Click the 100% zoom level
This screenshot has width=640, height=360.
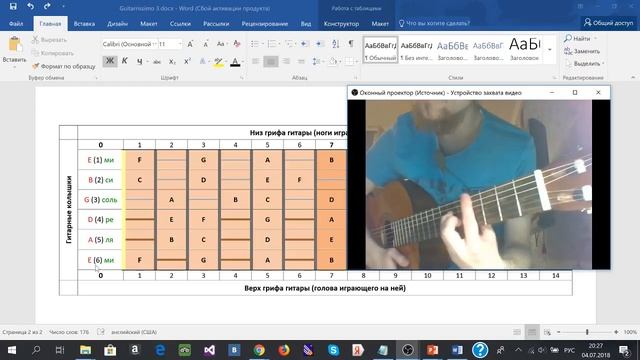630,332
